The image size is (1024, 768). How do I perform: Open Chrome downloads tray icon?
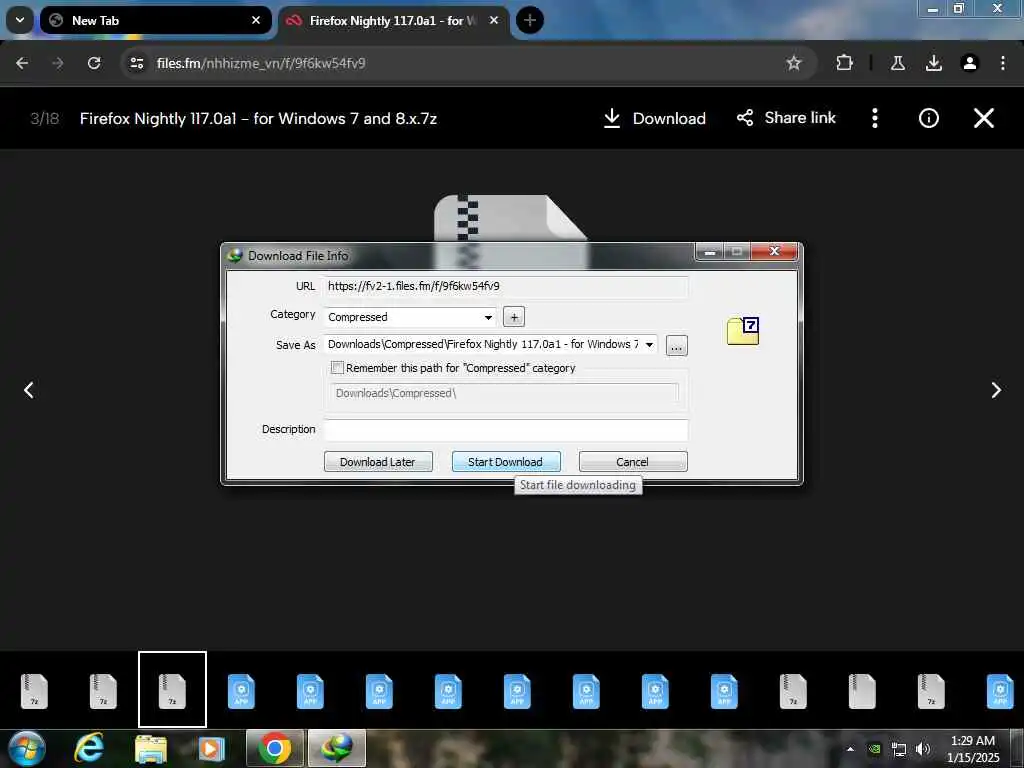coord(934,63)
